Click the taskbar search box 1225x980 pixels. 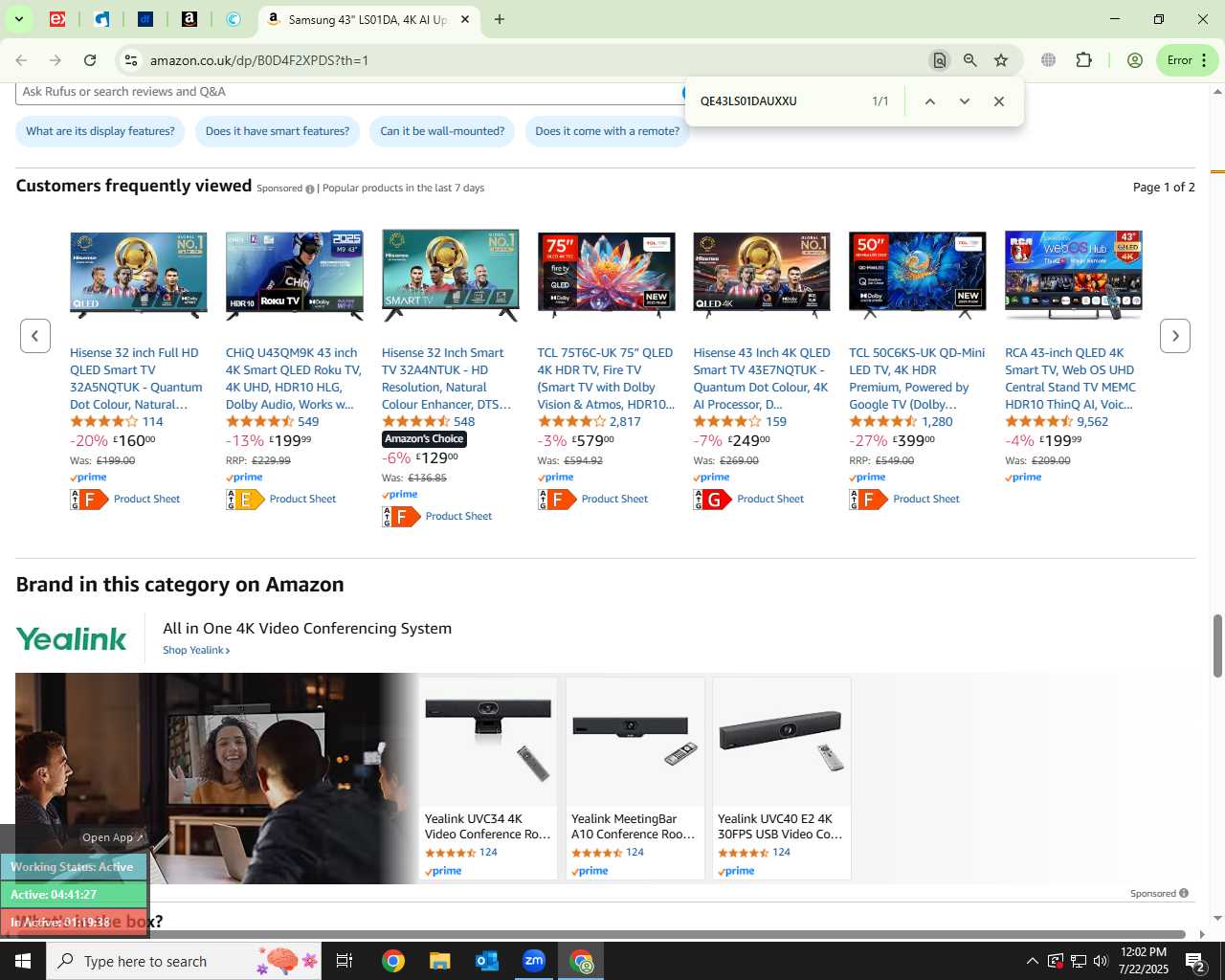[185, 961]
